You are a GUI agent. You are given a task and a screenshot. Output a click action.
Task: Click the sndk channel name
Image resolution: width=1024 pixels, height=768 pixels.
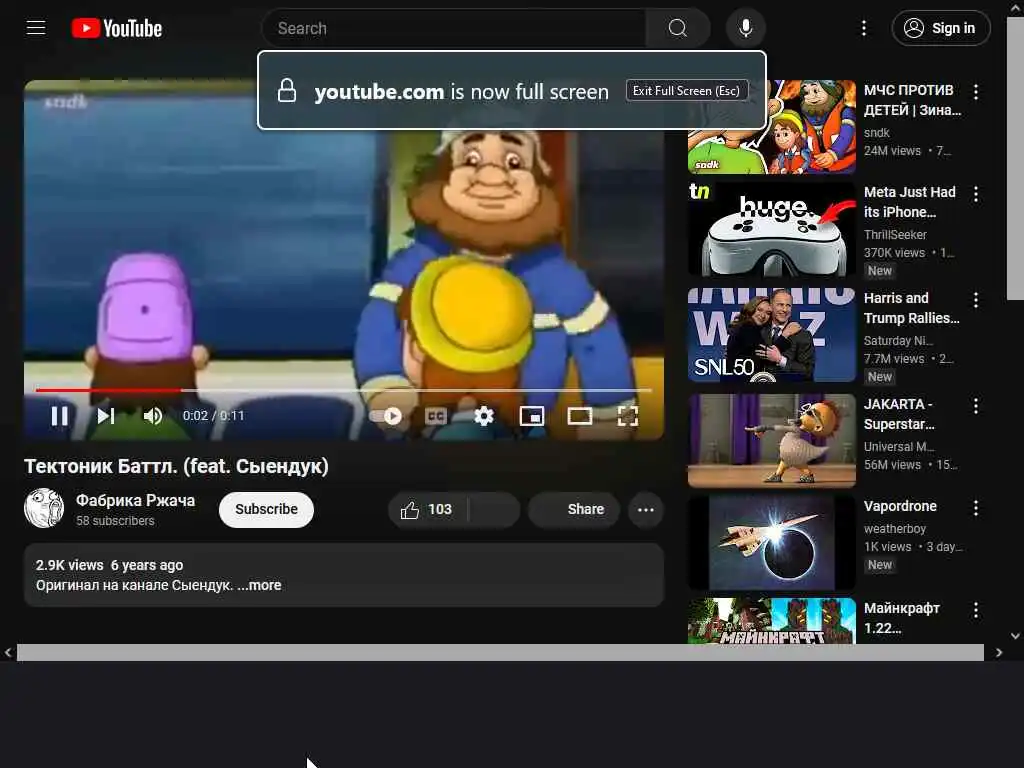pos(876,133)
